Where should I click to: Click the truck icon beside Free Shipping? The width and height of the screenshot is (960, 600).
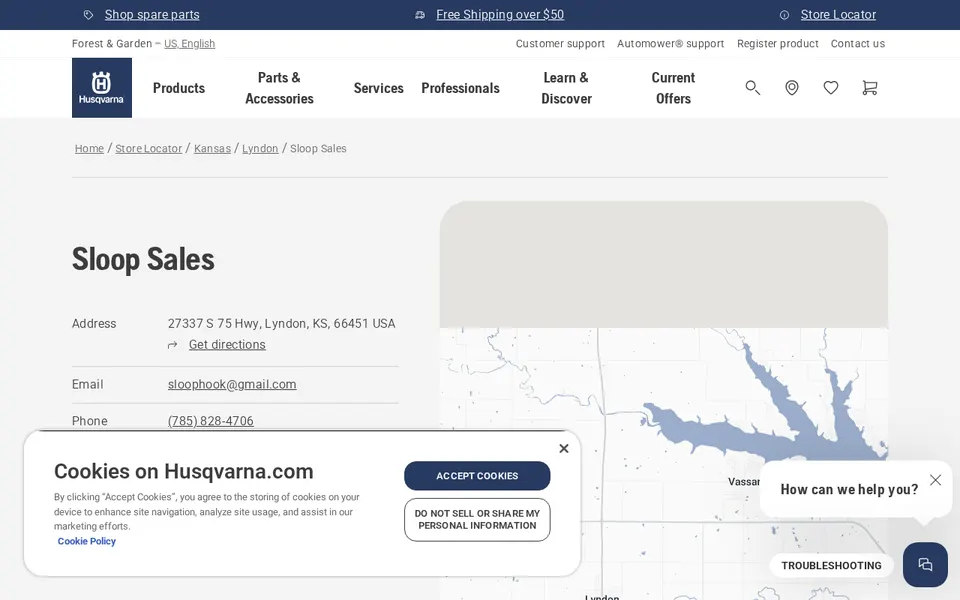[x=420, y=15]
